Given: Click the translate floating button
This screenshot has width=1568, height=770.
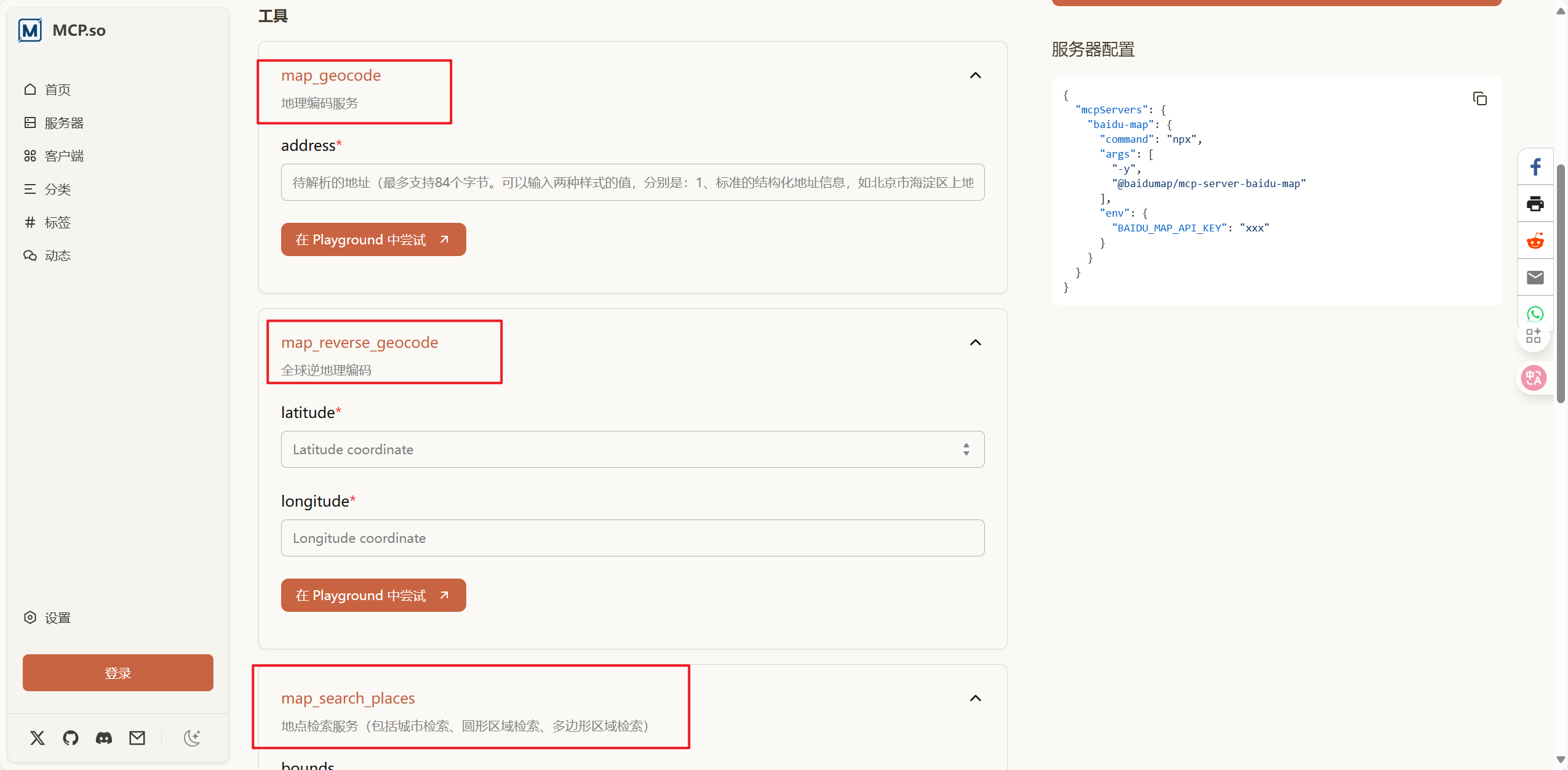Looking at the screenshot, I should [x=1534, y=378].
